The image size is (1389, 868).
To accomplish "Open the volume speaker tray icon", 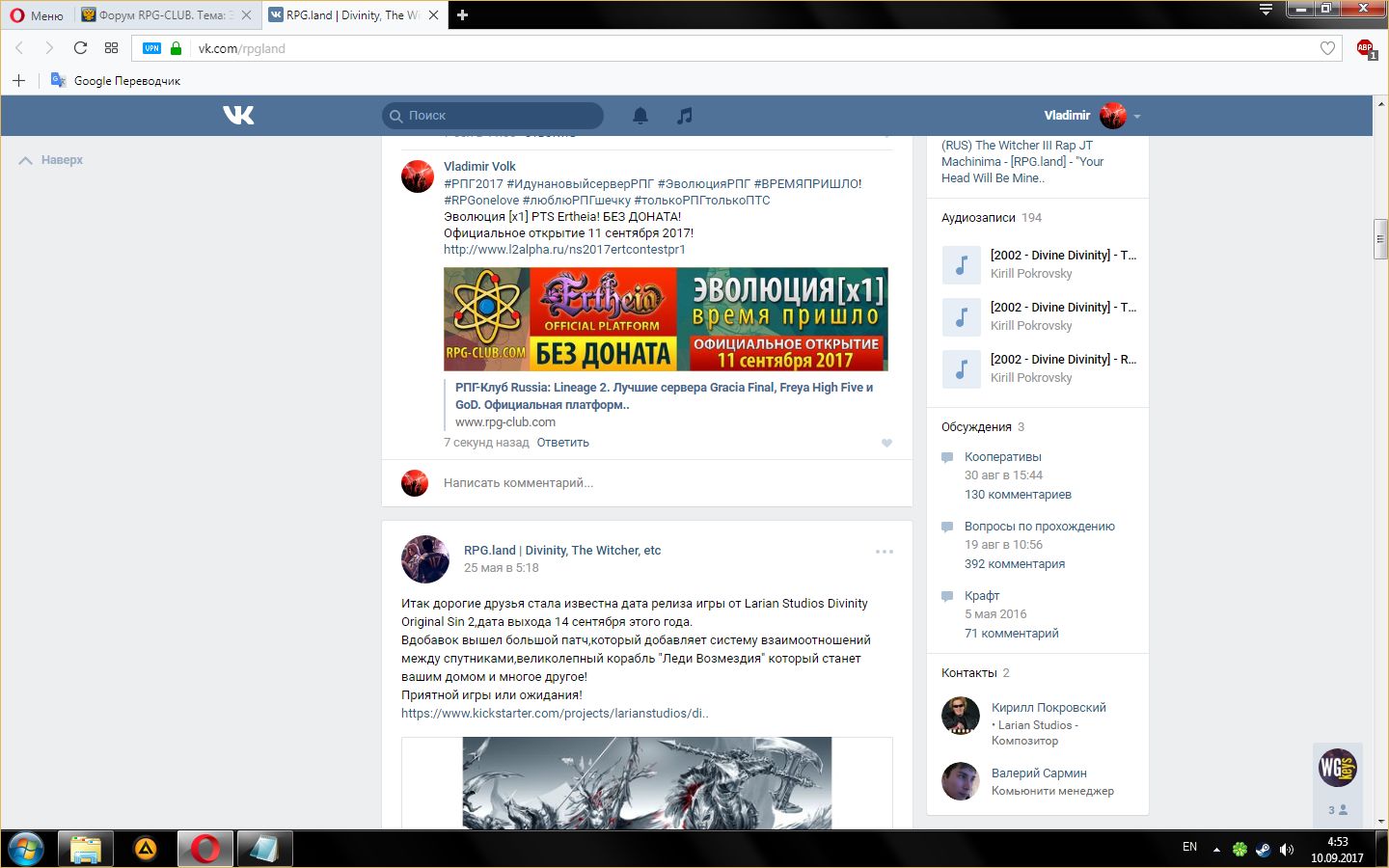I will [x=1286, y=850].
